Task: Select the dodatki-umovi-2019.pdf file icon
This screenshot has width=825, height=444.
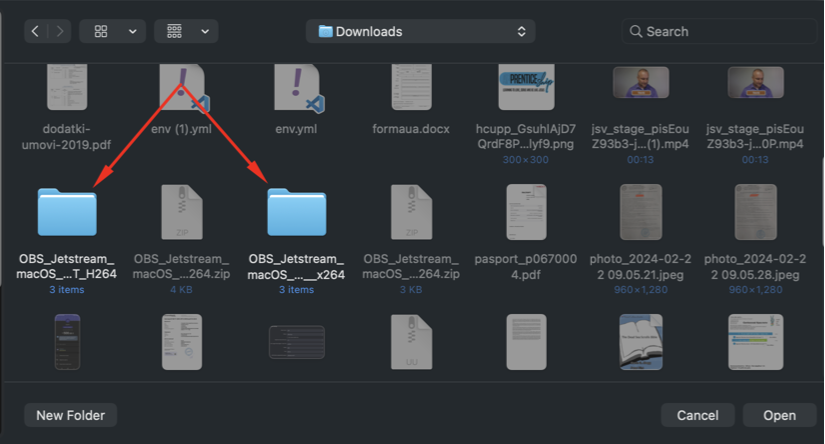Action: (x=67, y=87)
